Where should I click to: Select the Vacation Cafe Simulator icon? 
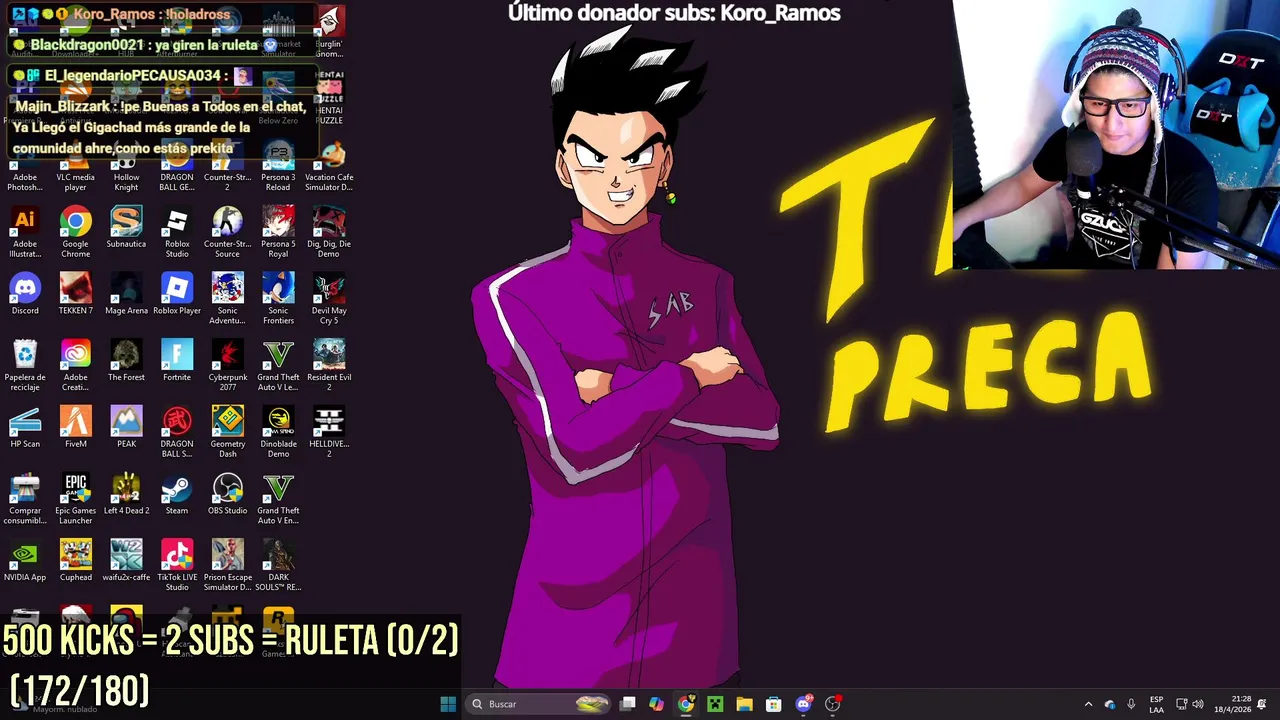pos(329,165)
